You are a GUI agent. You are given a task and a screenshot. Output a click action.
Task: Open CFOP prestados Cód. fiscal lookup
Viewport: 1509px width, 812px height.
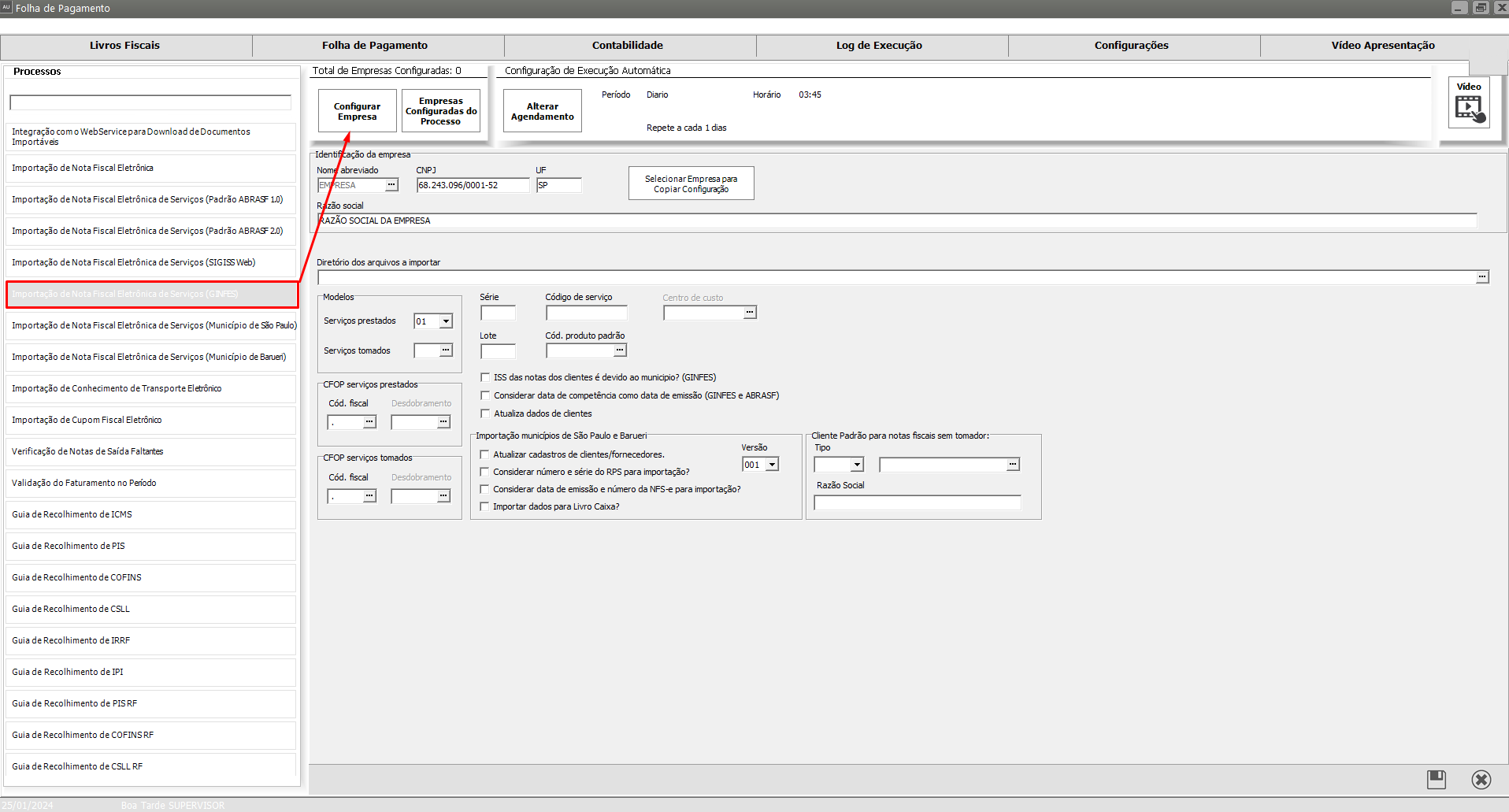click(x=369, y=422)
